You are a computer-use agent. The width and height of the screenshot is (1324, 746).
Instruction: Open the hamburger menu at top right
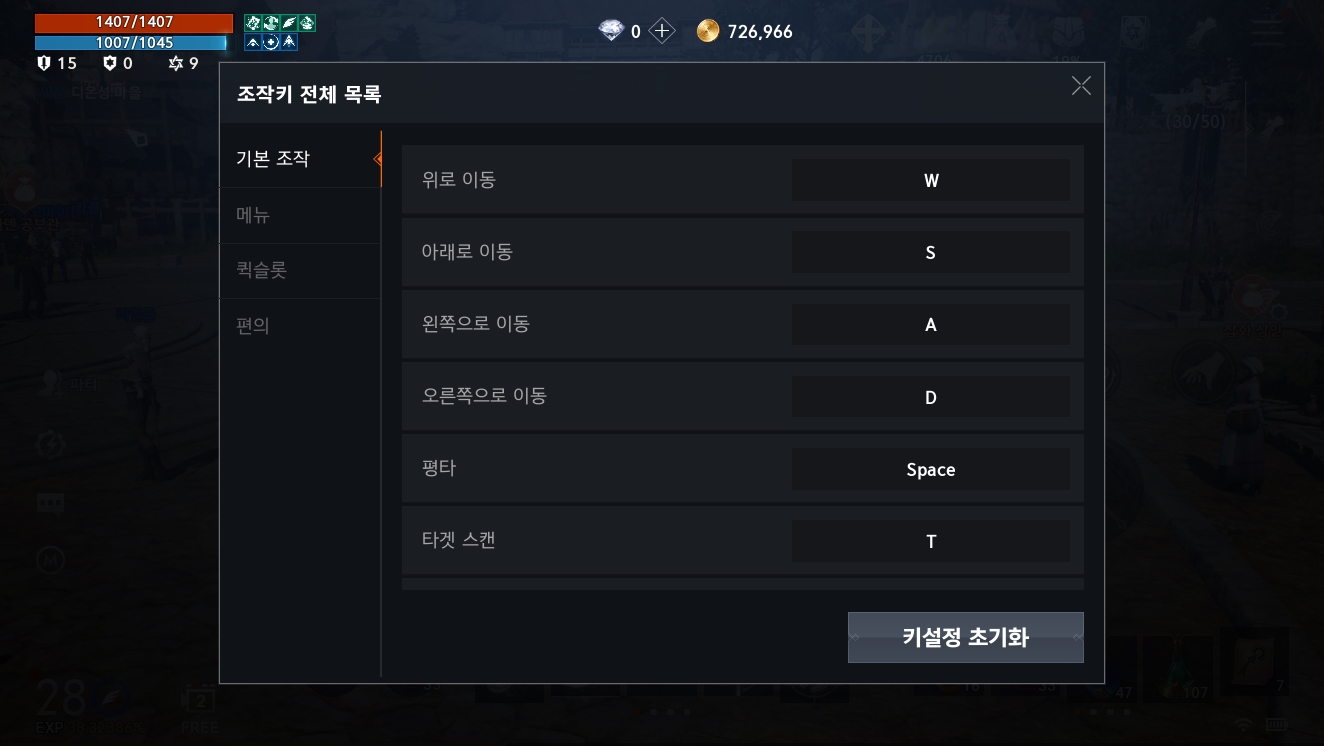tap(1268, 31)
